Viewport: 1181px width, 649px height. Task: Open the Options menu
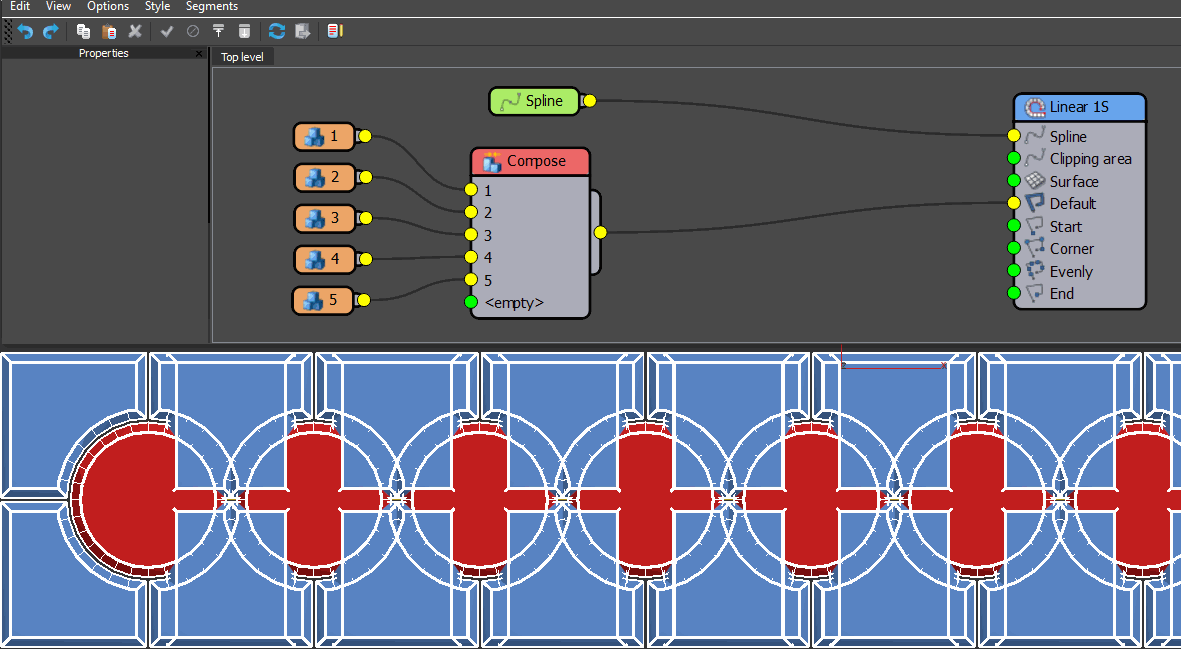pos(108,7)
